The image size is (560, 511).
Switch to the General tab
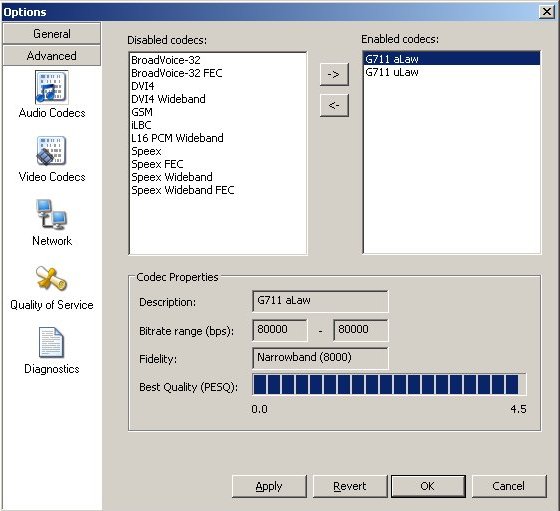pyautogui.click(x=52, y=34)
